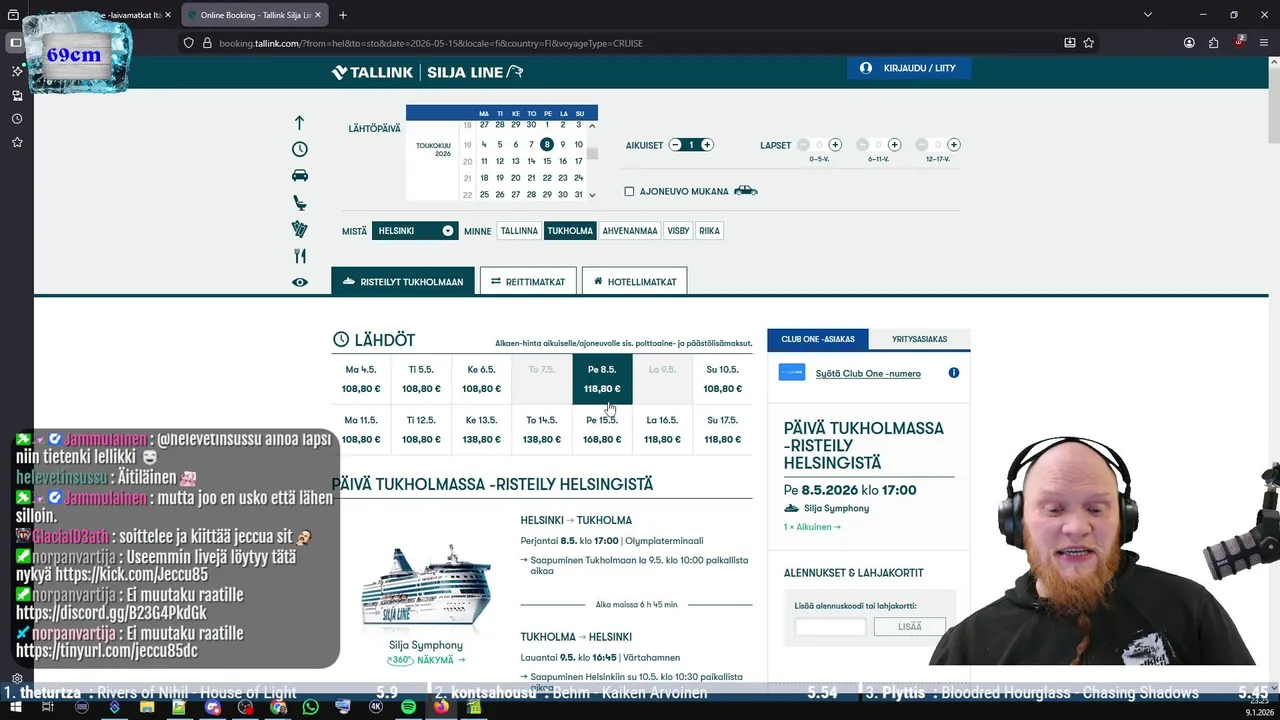
Task: Click the info icon next to Club One number
Action: [x=953, y=373]
